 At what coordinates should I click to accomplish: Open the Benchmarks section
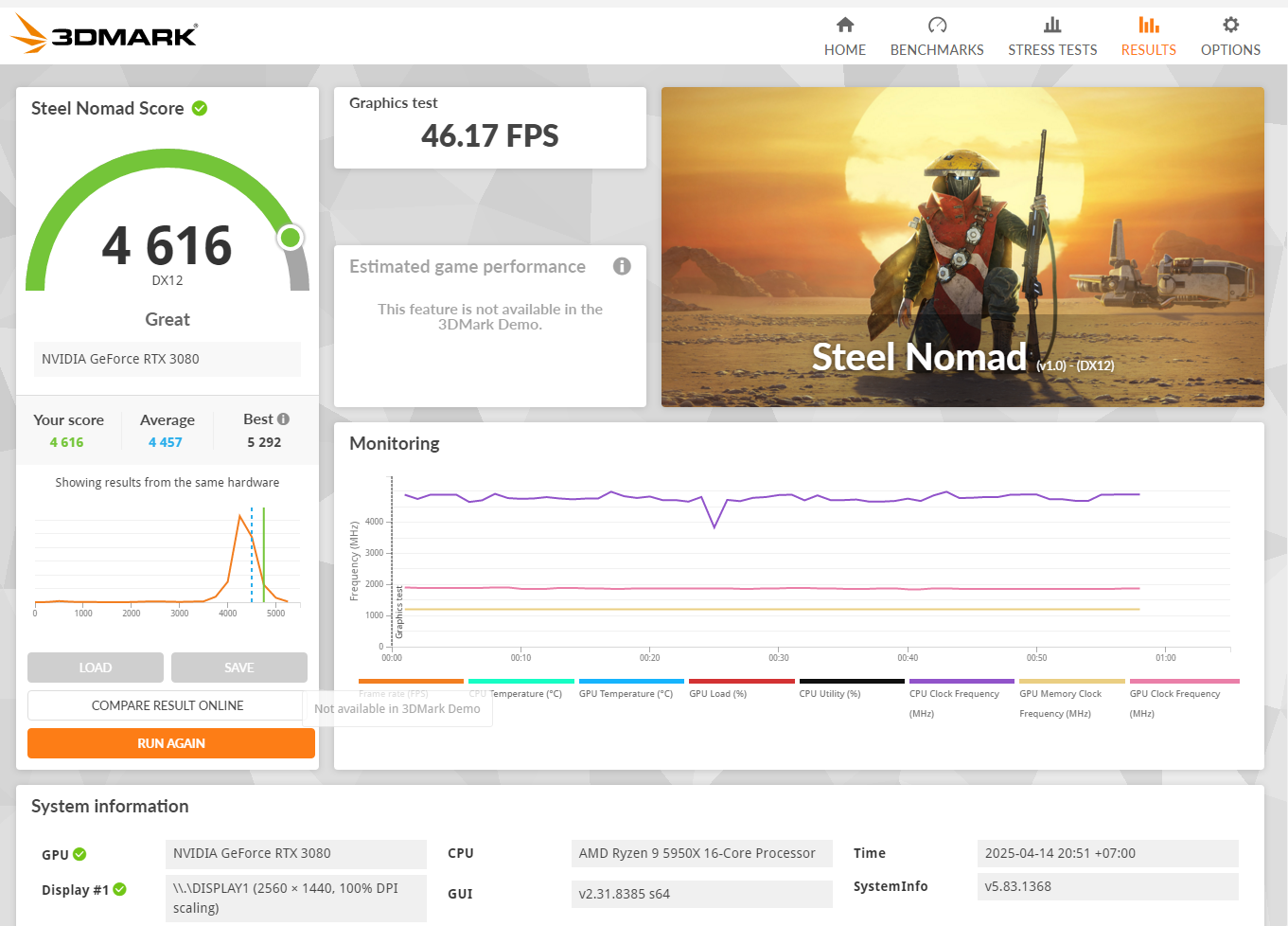pyautogui.click(x=937, y=37)
